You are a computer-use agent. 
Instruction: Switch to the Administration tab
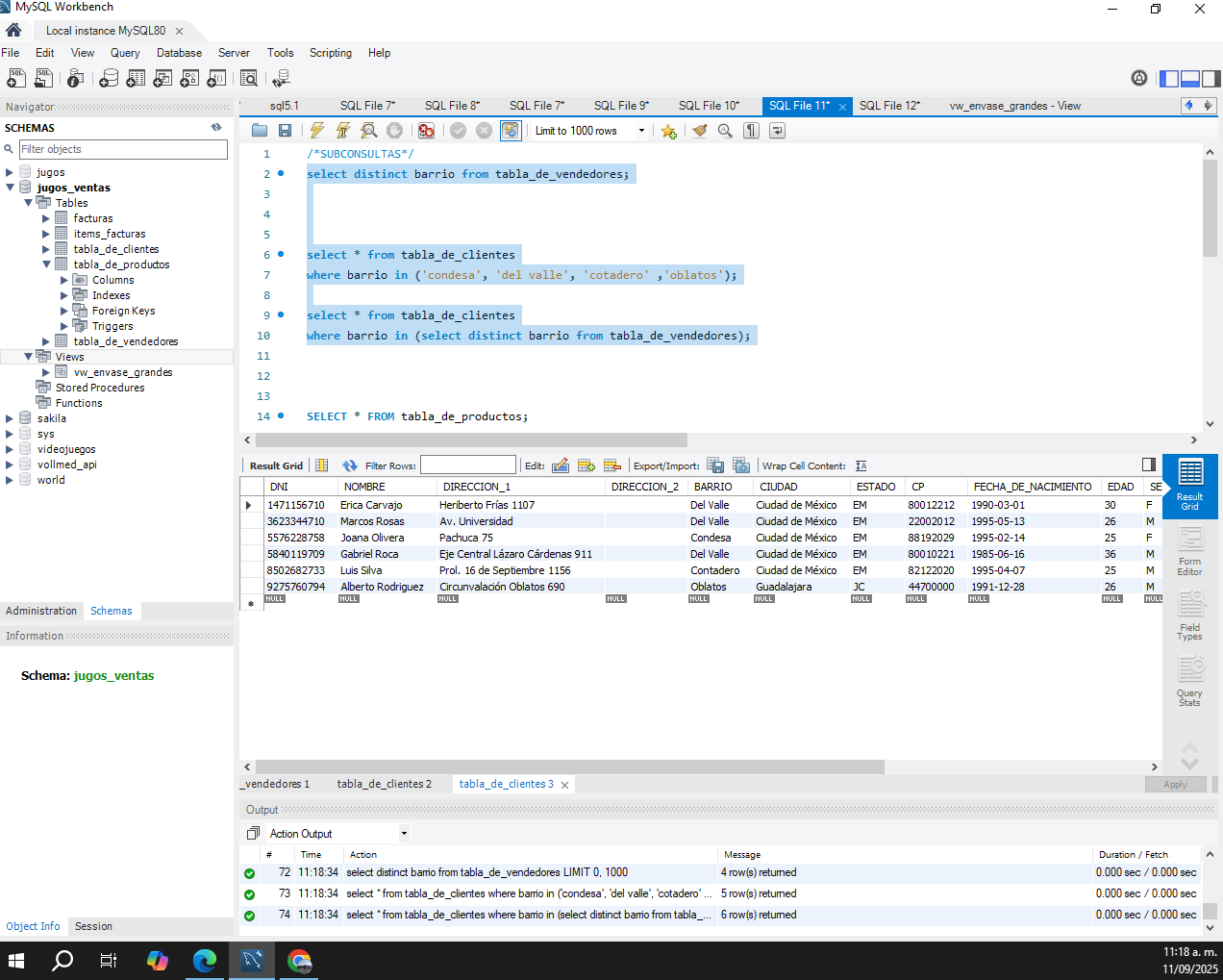click(x=41, y=611)
